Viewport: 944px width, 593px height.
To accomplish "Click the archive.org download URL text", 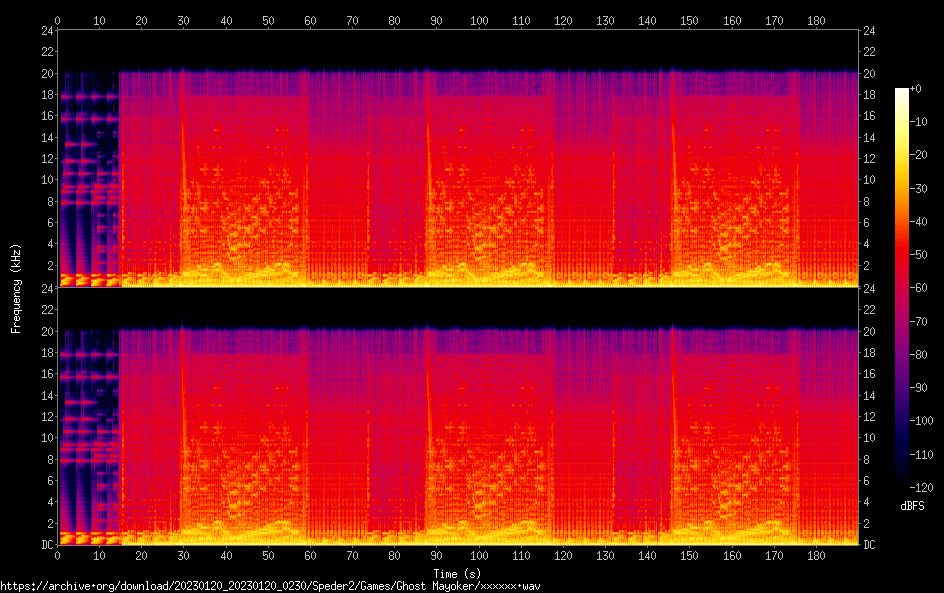I will tap(270, 586).
